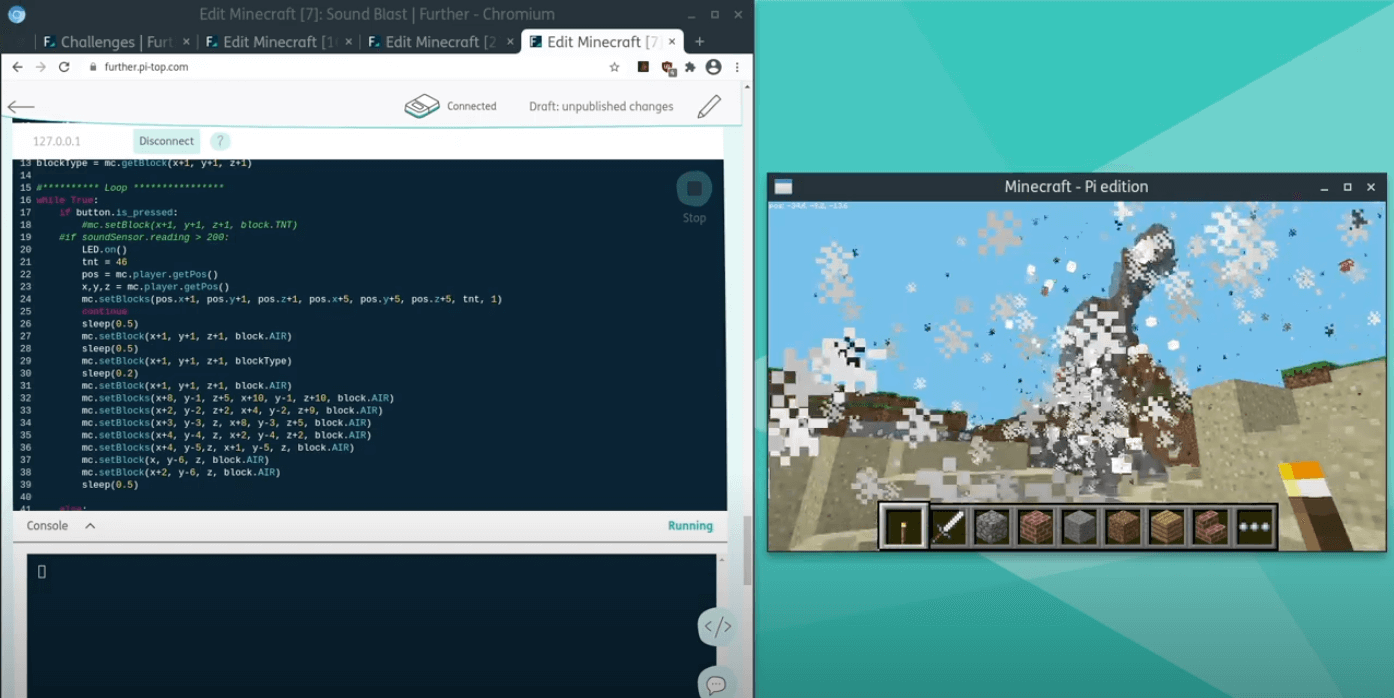Viewport: 1394px width, 698px height.
Task: Select the cobblestone block in the hotbar
Action: 992,526
